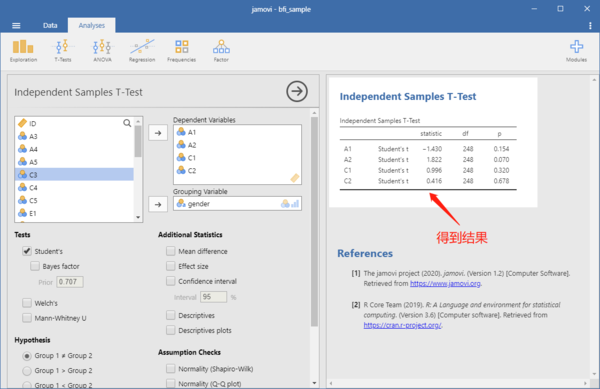The height and width of the screenshot is (389, 600).
Task: Select variable C4 in the list
Action: click(74, 188)
